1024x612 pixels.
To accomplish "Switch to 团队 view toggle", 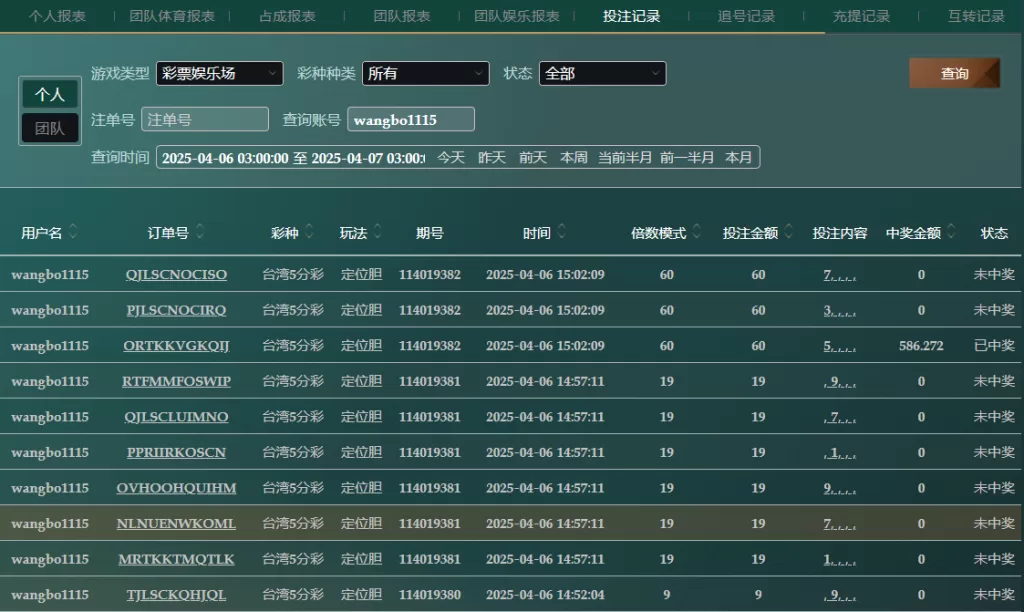I will [50, 128].
